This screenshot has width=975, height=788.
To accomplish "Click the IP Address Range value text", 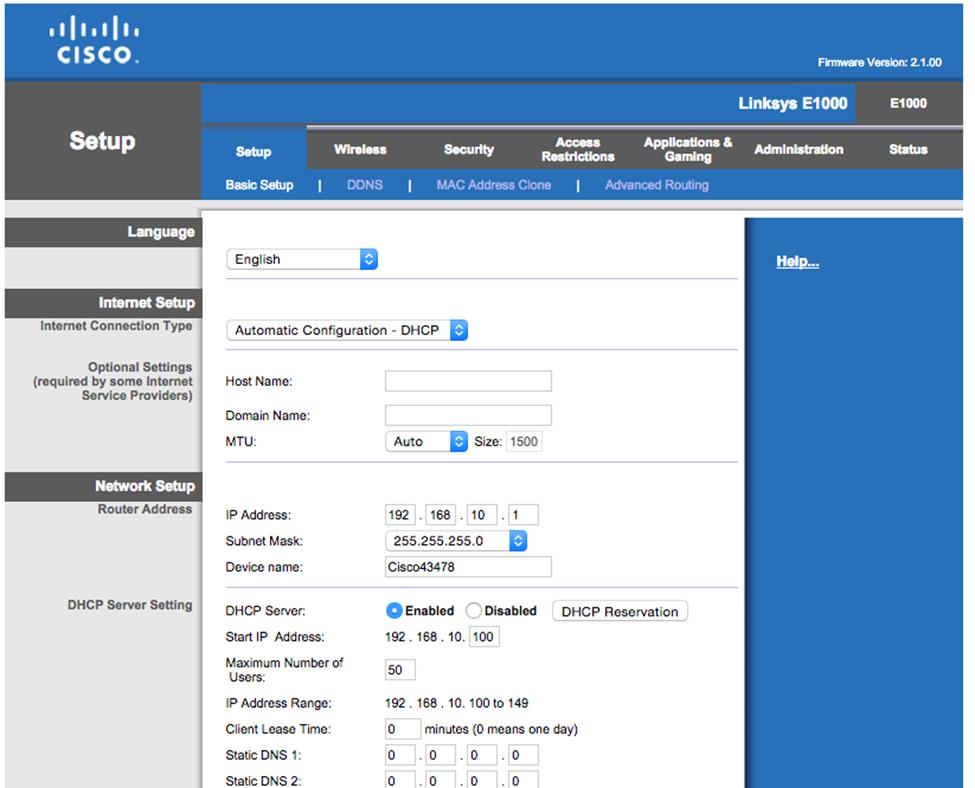I will [457, 703].
